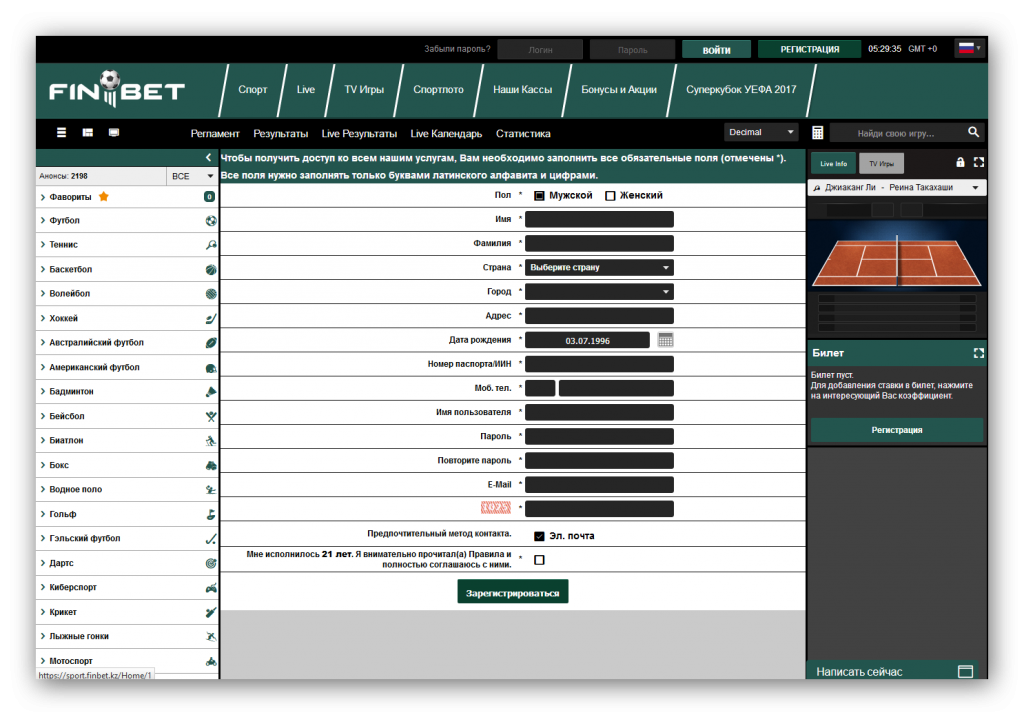Open the birth date calendar icon
Screen dimensions: 1024x715
(665, 340)
